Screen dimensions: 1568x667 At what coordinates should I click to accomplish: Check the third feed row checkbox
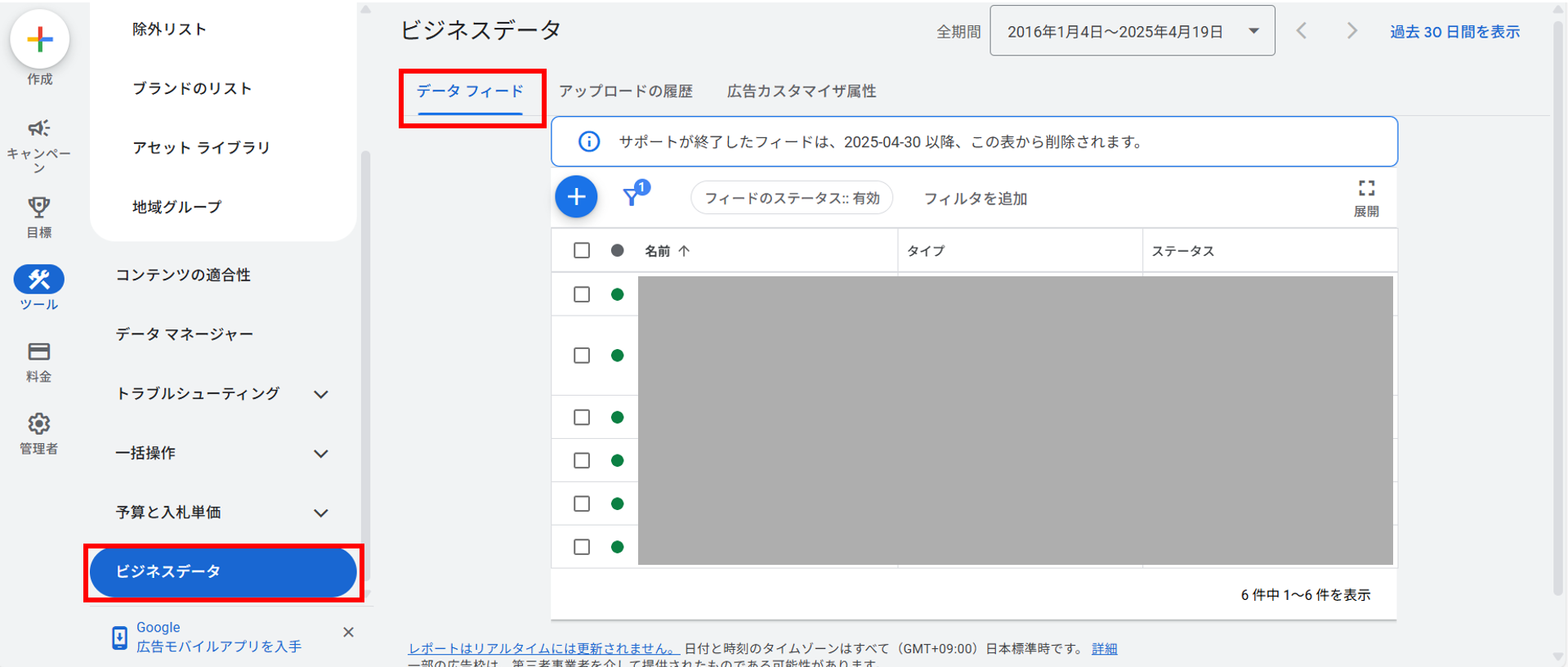[x=582, y=418]
